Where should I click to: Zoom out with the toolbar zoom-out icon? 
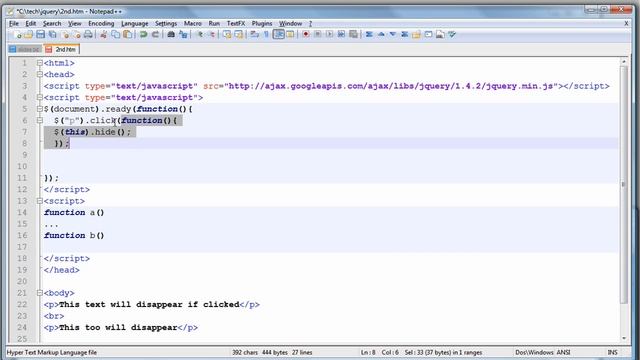click(211, 35)
